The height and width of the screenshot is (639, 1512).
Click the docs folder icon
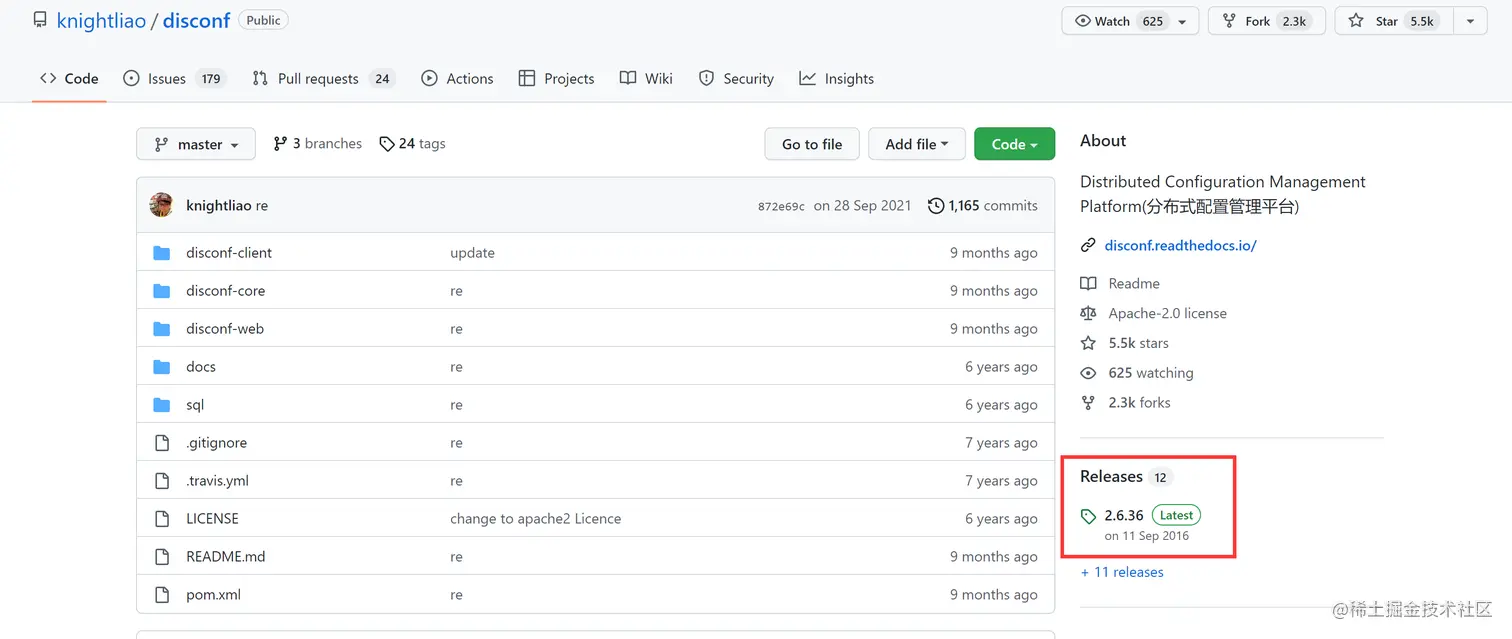pyautogui.click(x=162, y=367)
